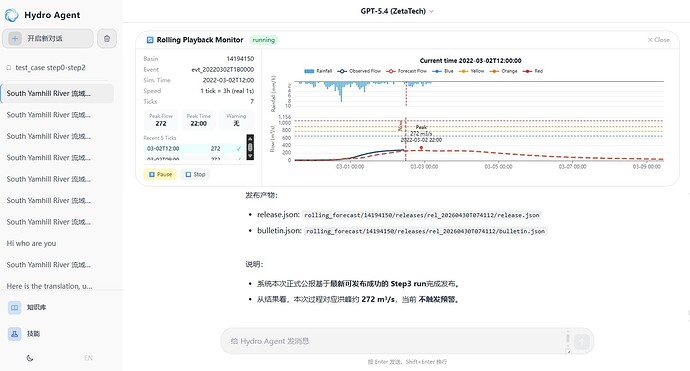Stop the rolling playback
690x371 pixels.
(x=195, y=174)
